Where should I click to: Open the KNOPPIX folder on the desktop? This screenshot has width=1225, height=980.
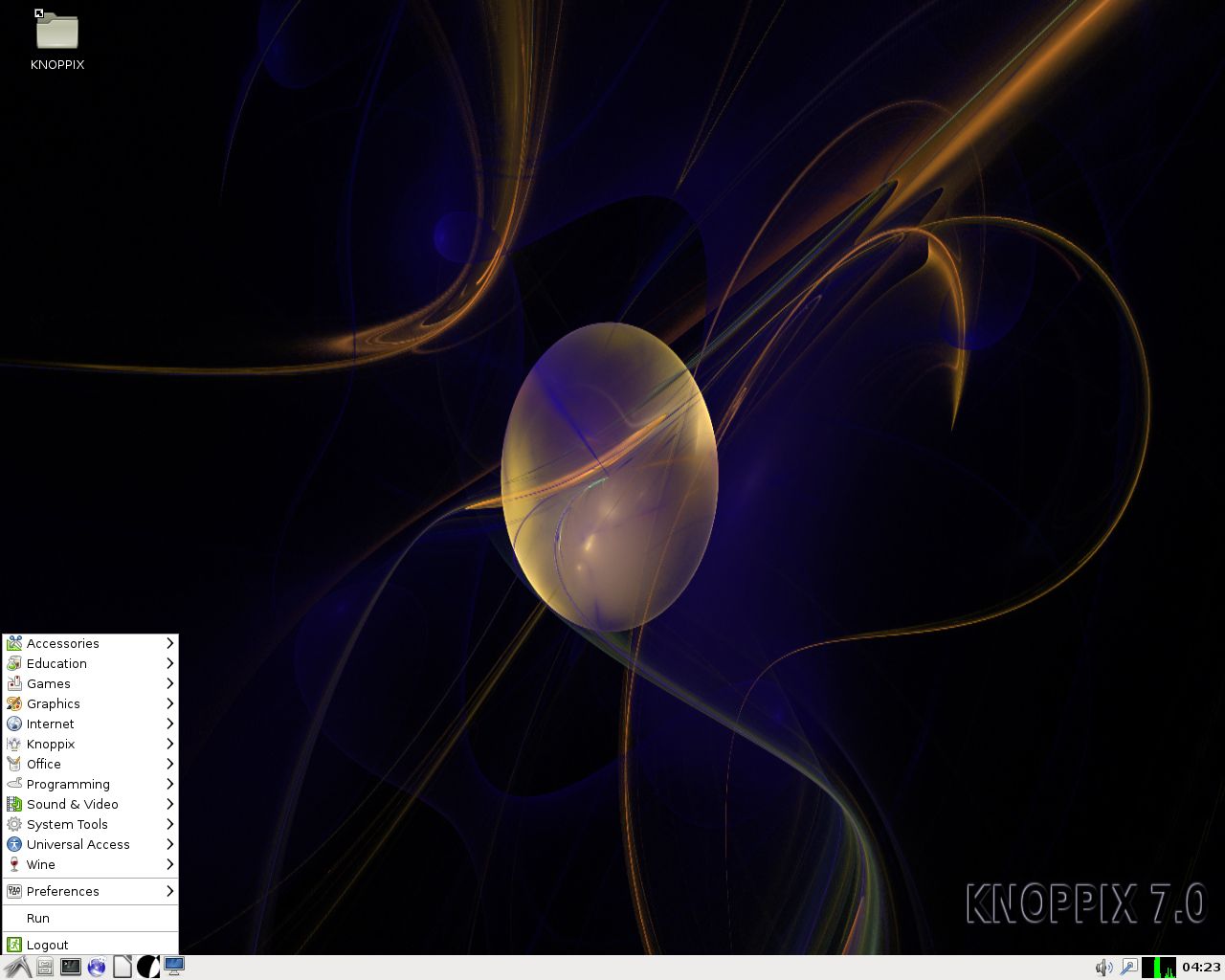pyautogui.click(x=56, y=33)
